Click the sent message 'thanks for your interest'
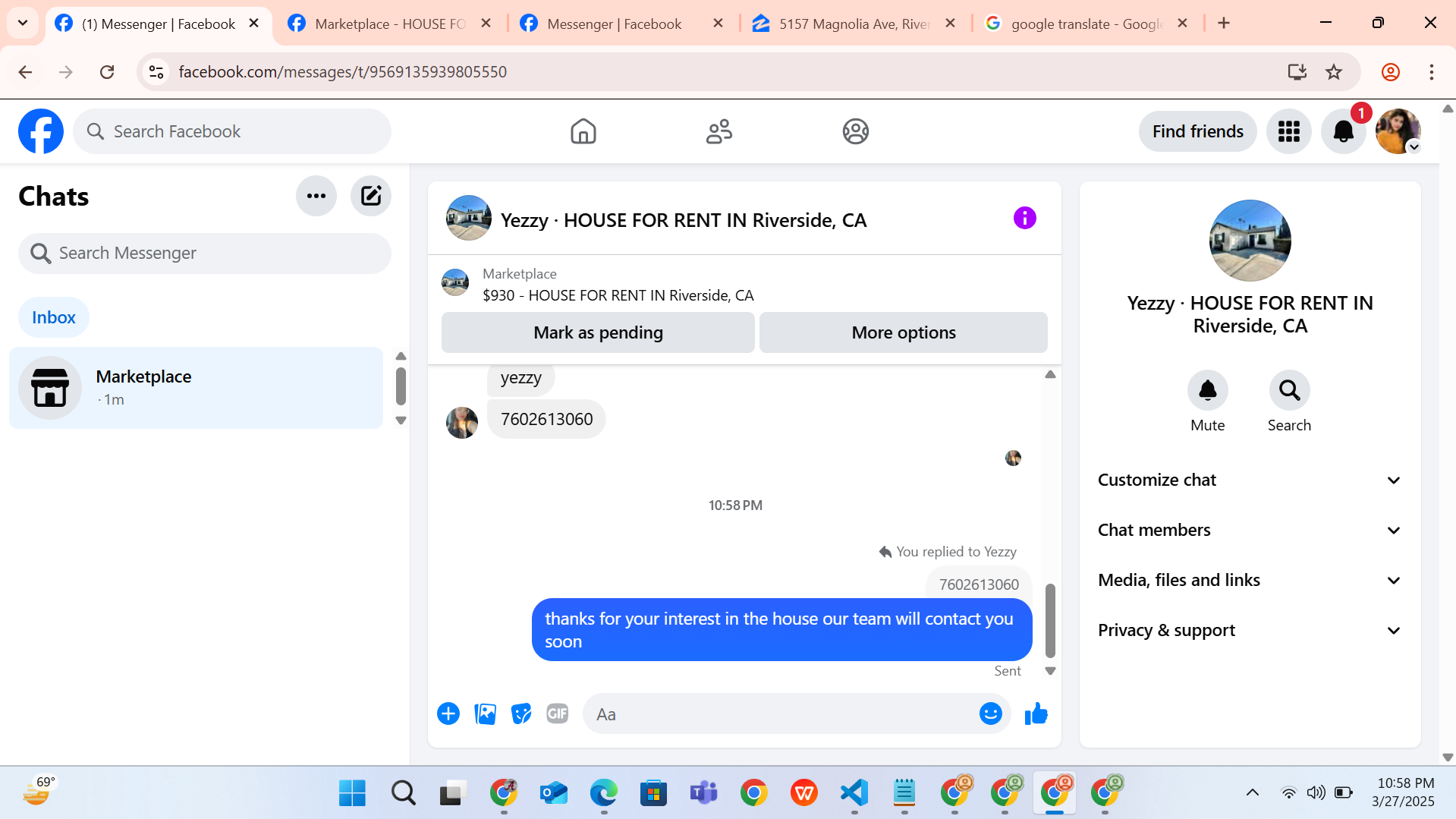This screenshot has height=819, width=1456. [x=781, y=630]
